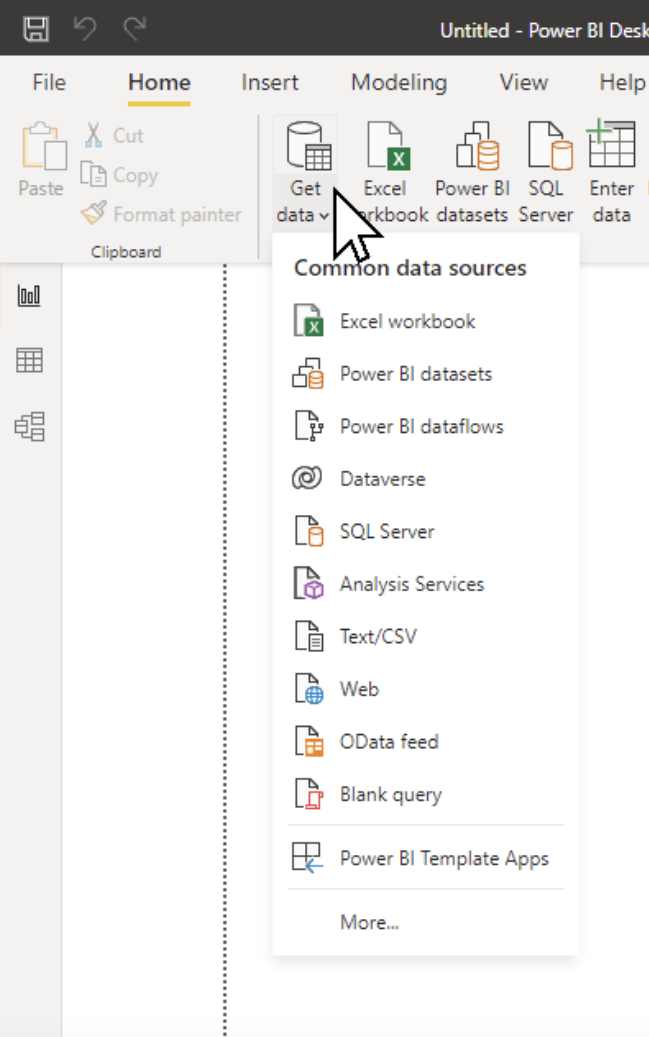Click the Template Apps grid arrow icon
Screen dimensions: 649x1037
[x=308, y=858]
